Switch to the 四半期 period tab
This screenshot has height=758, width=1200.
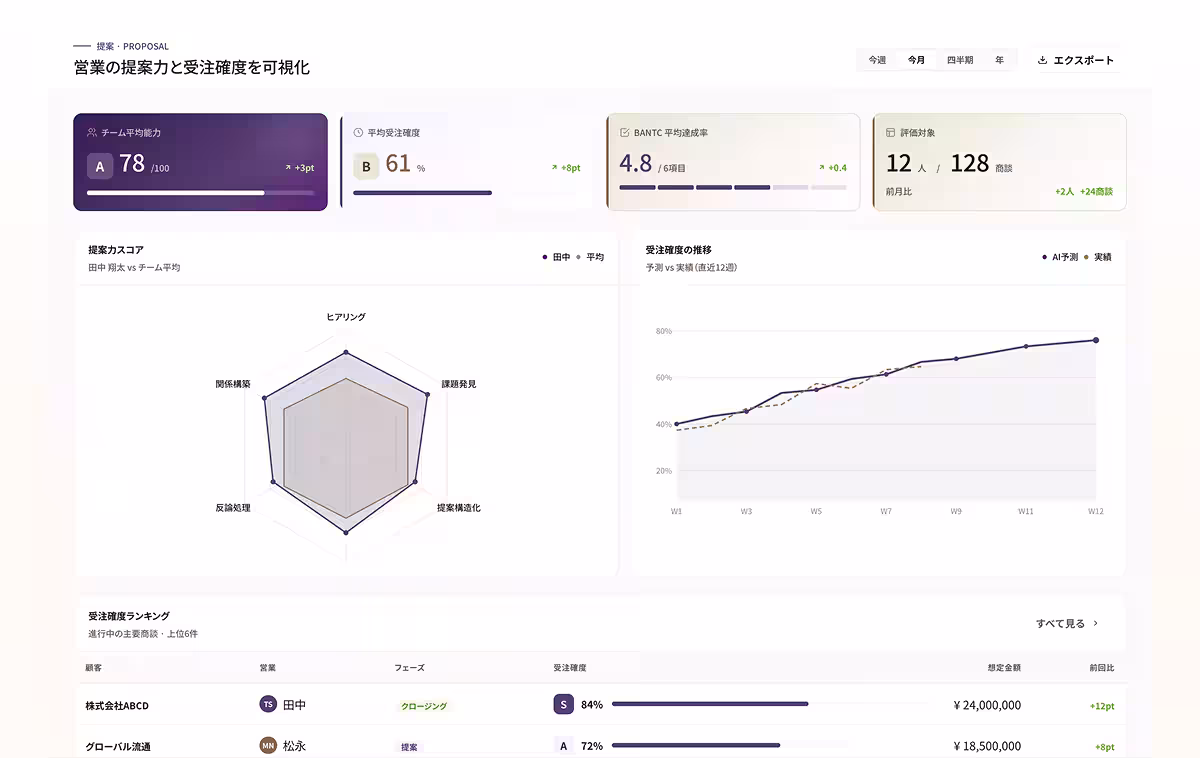click(x=960, y=60)
